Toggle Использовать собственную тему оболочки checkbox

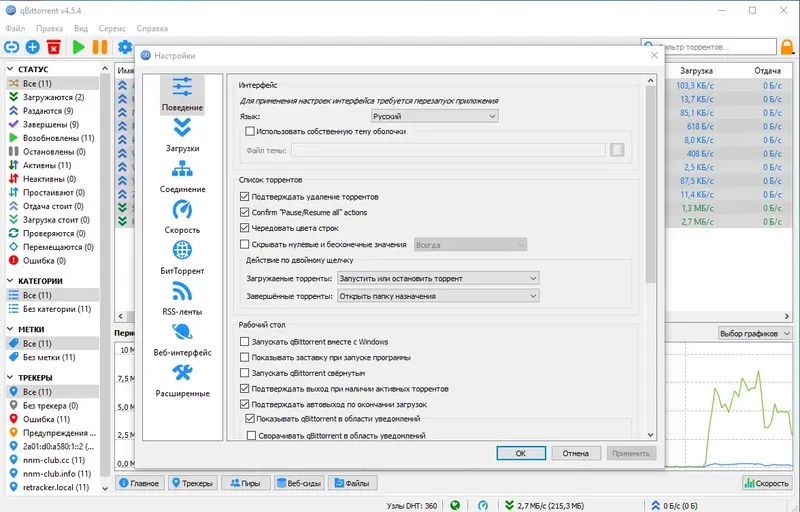pos(250,132)
